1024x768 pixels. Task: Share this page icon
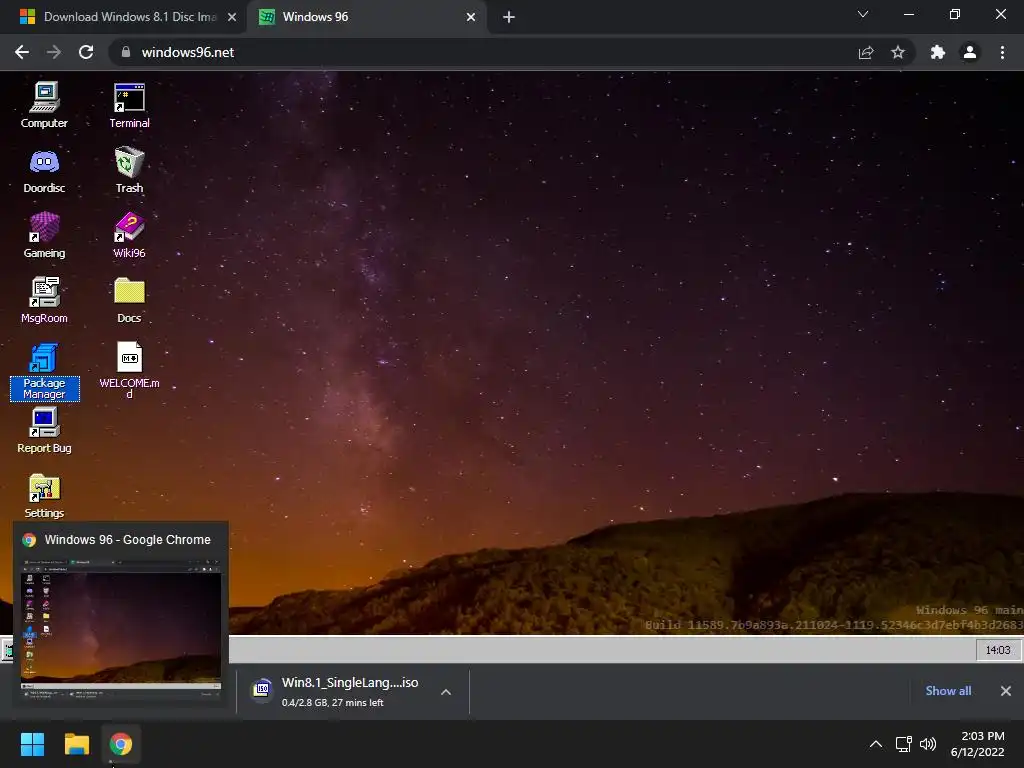[x=866, y=52]
